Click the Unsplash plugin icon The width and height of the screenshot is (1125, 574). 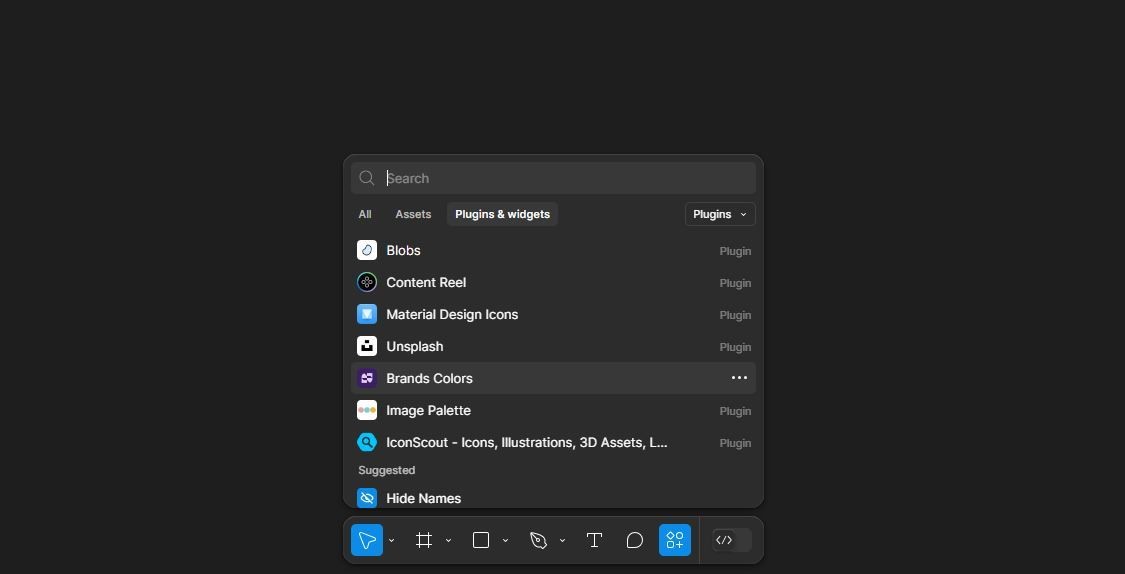click(367, 346)
